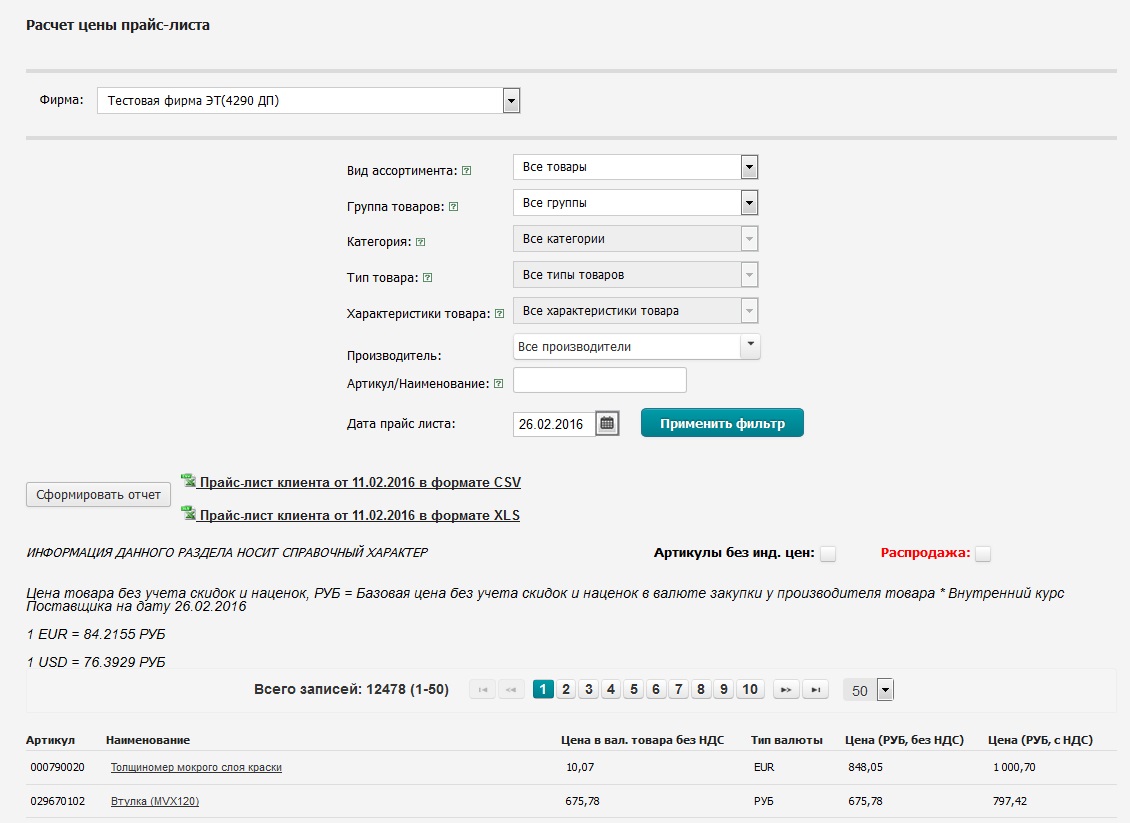
Task: Click help icon beside Группа товаров
Action: pyautogui.click(x=453, y=207)
